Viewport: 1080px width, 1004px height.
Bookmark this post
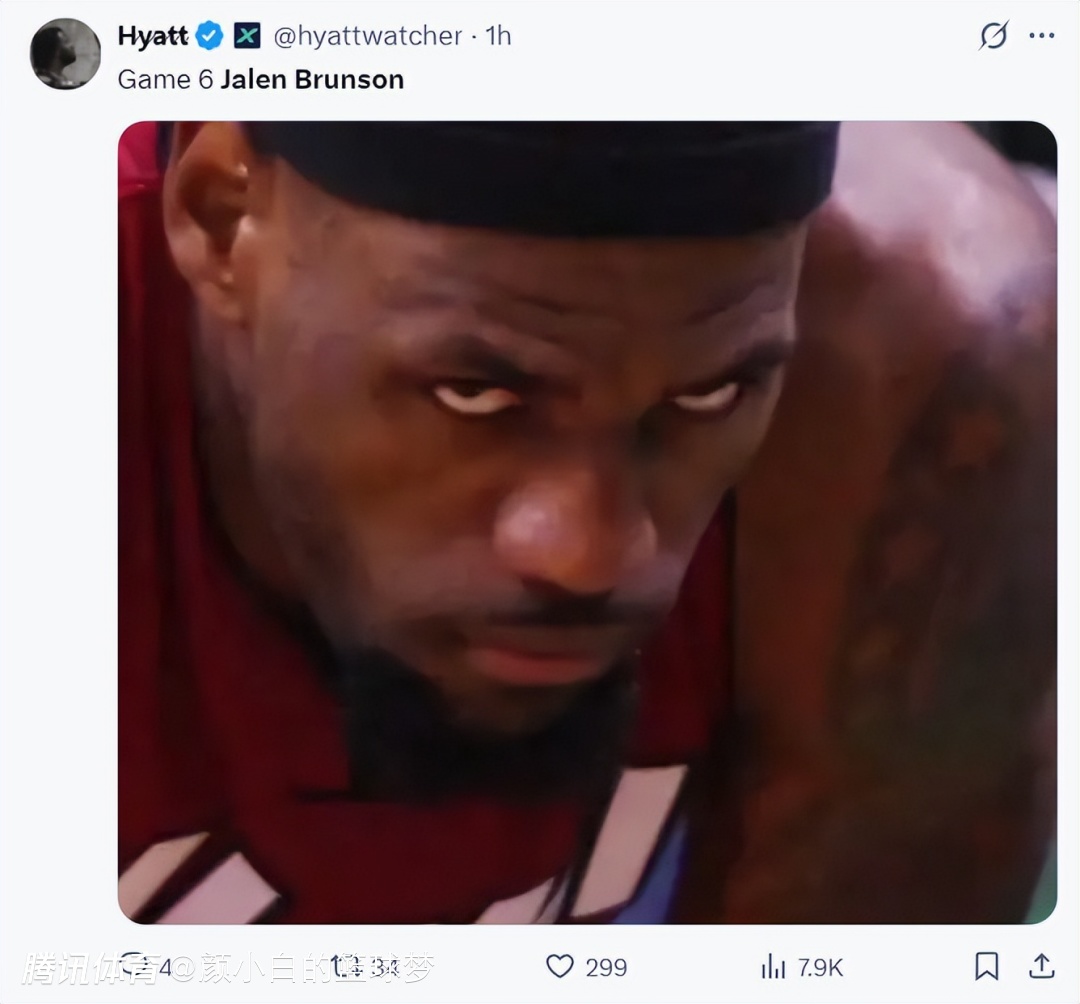[x=986, y=966]
